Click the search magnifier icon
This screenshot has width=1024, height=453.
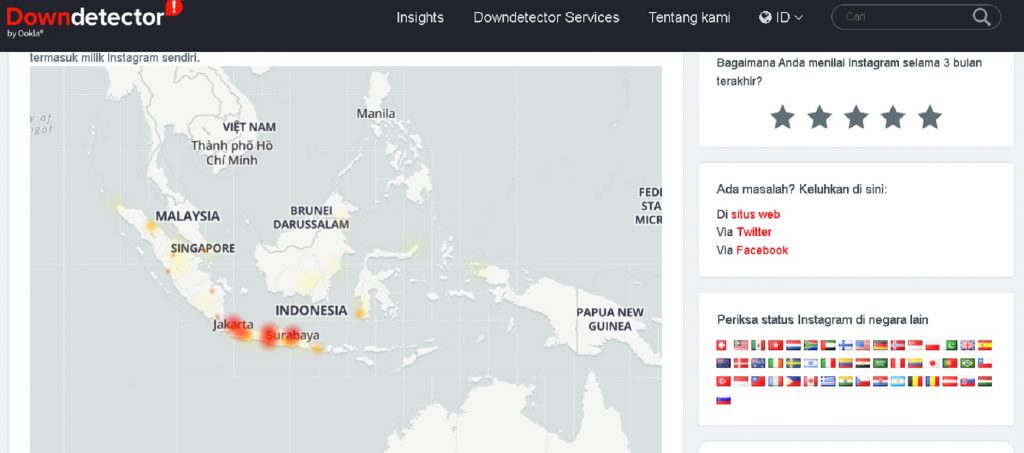[x=982, y=17]
